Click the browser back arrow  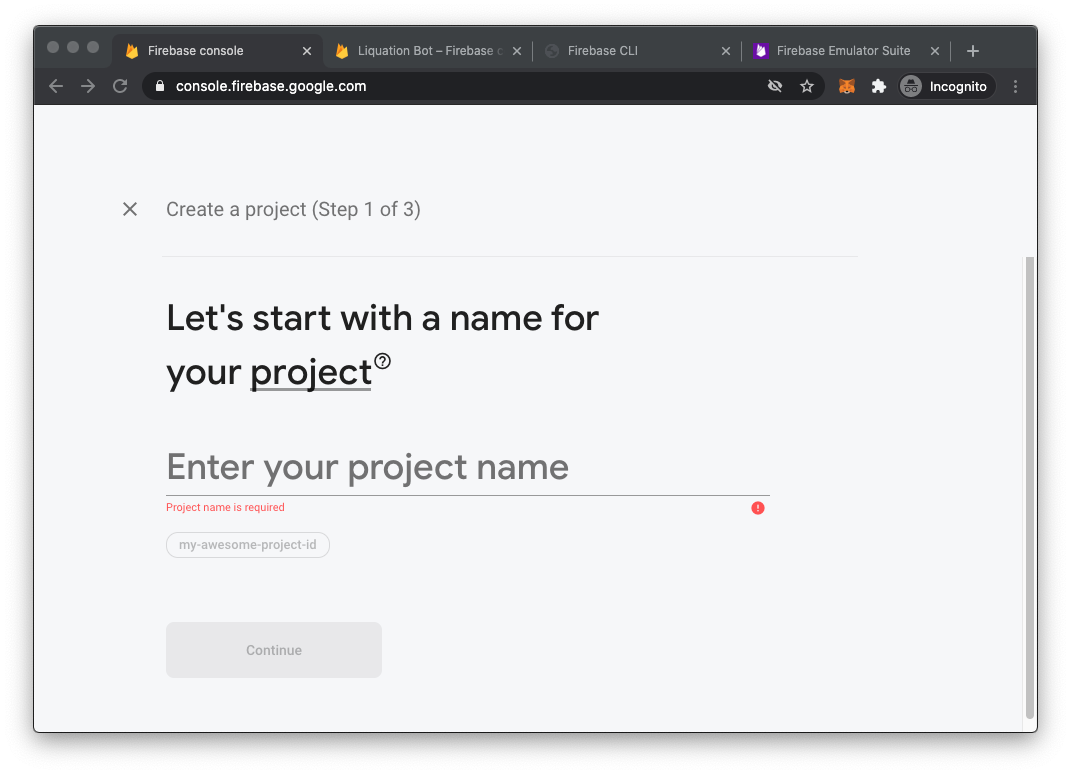(x=56, y=86)
